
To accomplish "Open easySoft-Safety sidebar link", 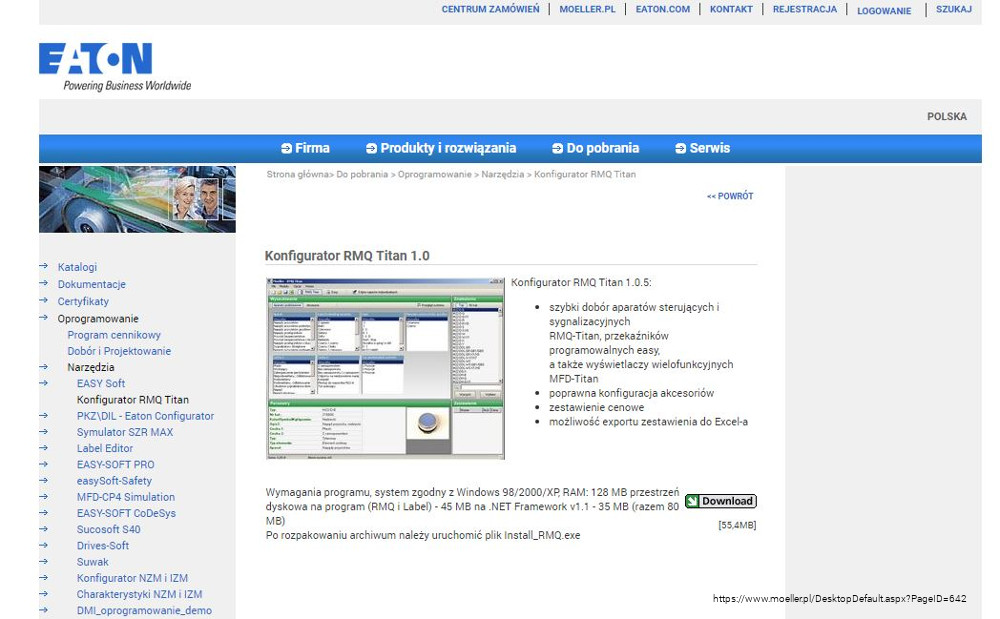I will click(114, 481).
